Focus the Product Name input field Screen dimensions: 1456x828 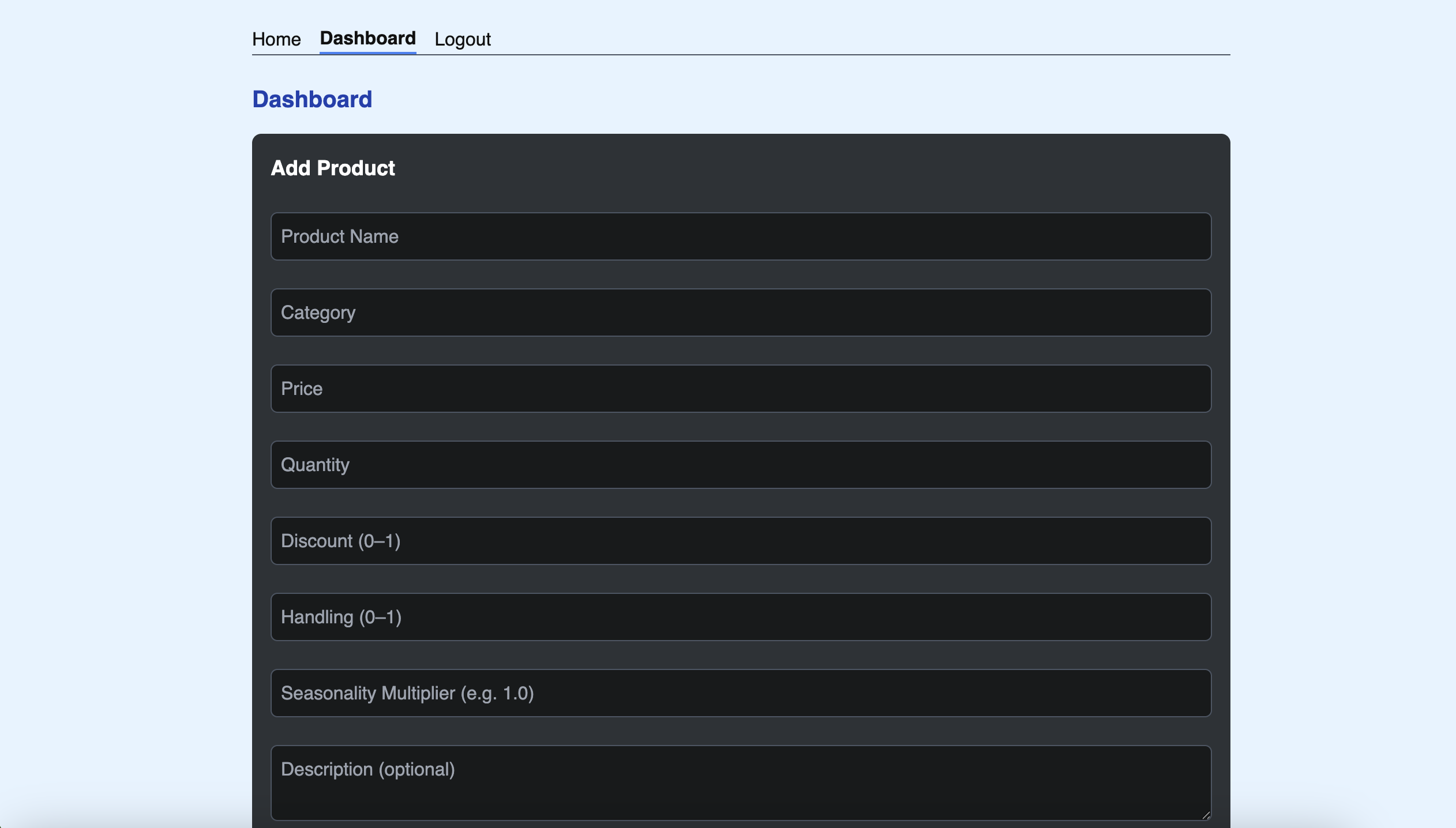click(x=740, y=236)
